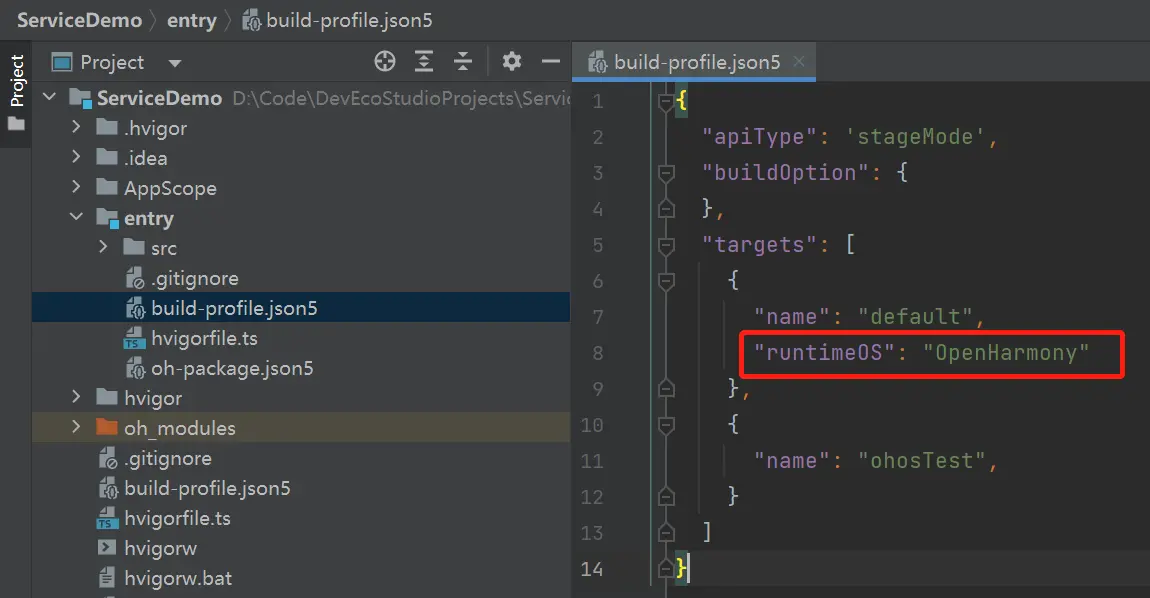Click ServiceDemo in the breadcrumb bar
This screenshot has height=598, width=1150.
79,21
